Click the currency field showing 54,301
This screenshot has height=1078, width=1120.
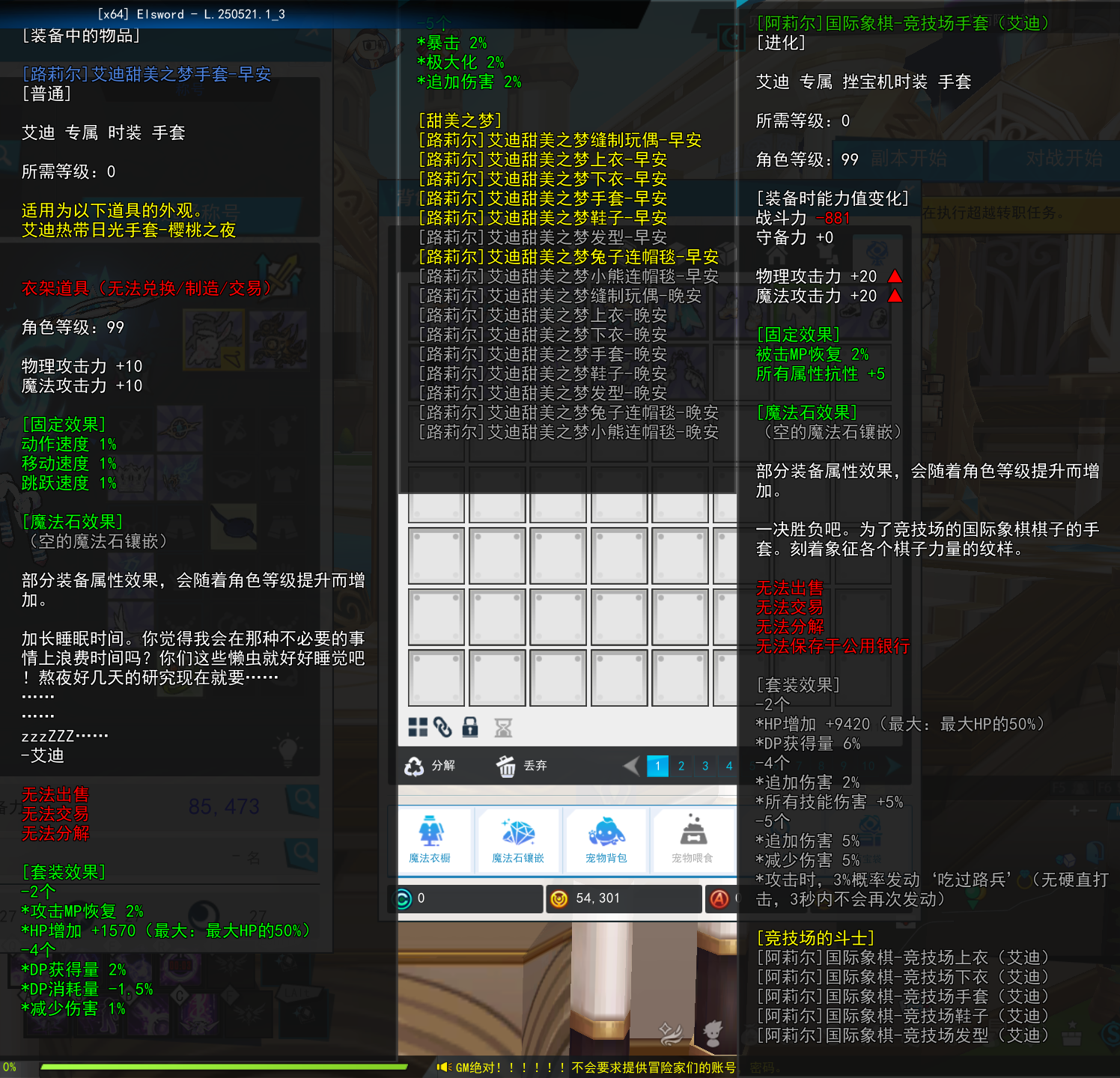tap(624, 898)
